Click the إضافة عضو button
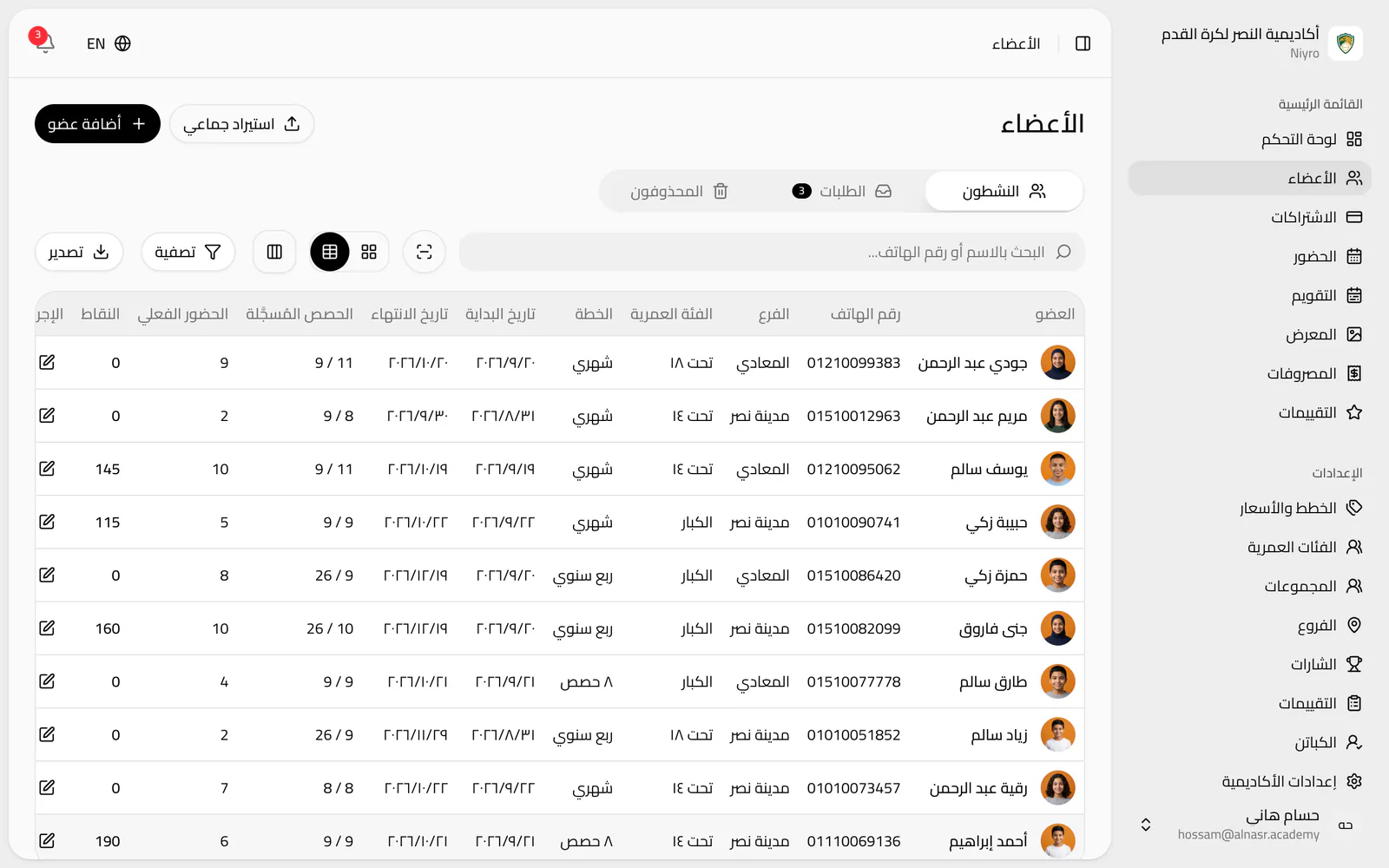The width and height of the screenshot is (1389, 868). (97, 124)
